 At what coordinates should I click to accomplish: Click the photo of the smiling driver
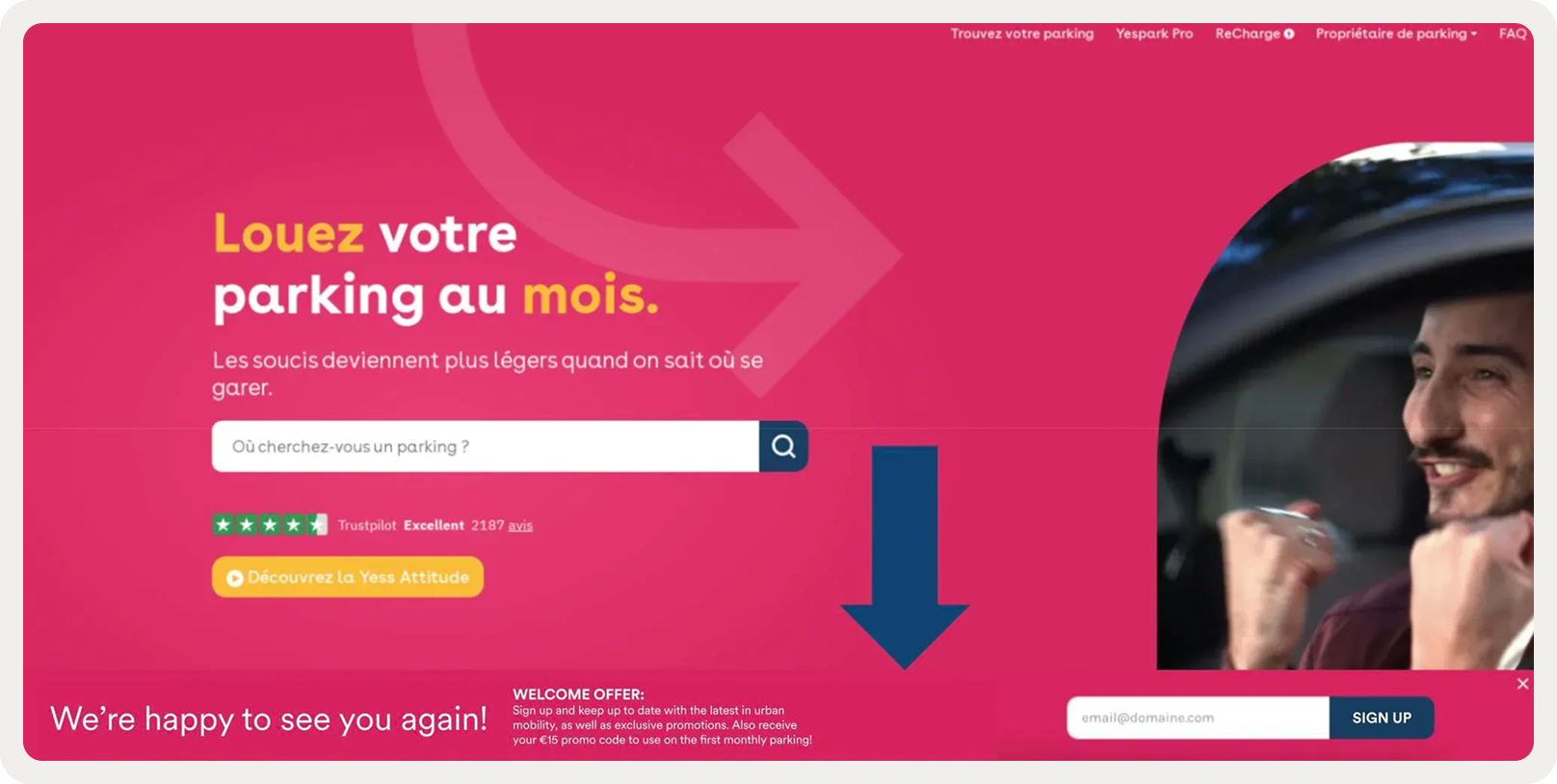click(1345, 405)
